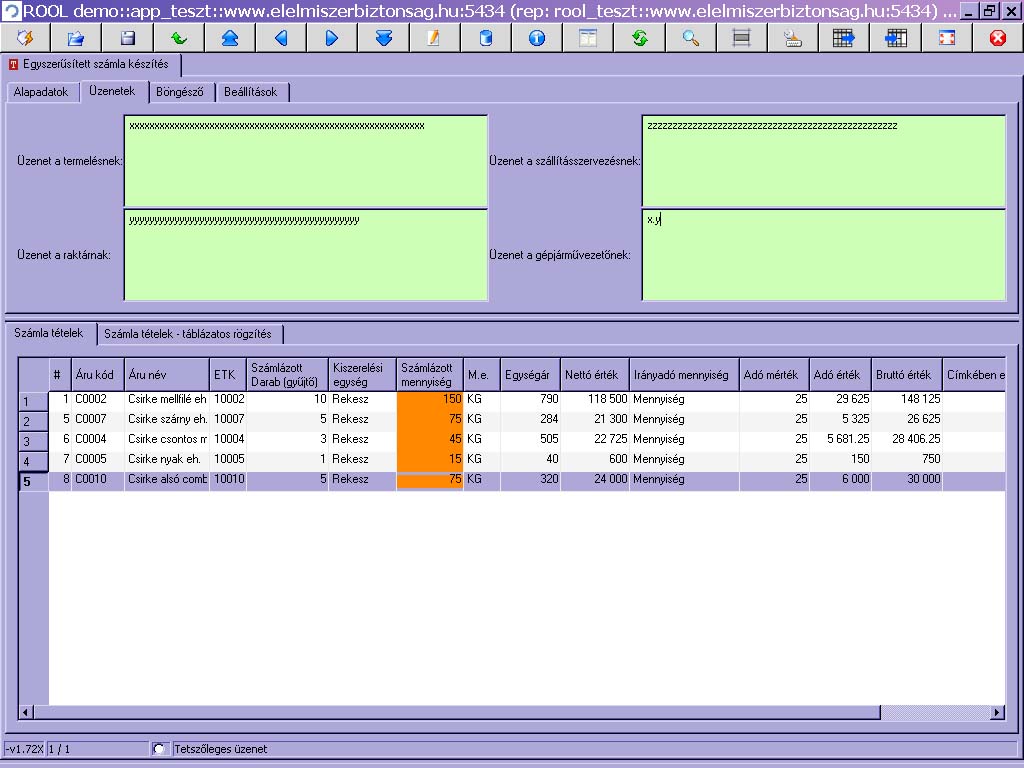Open the Beállítások tab
Viewport: 1024px width, 768px height.
pos(251,92)
